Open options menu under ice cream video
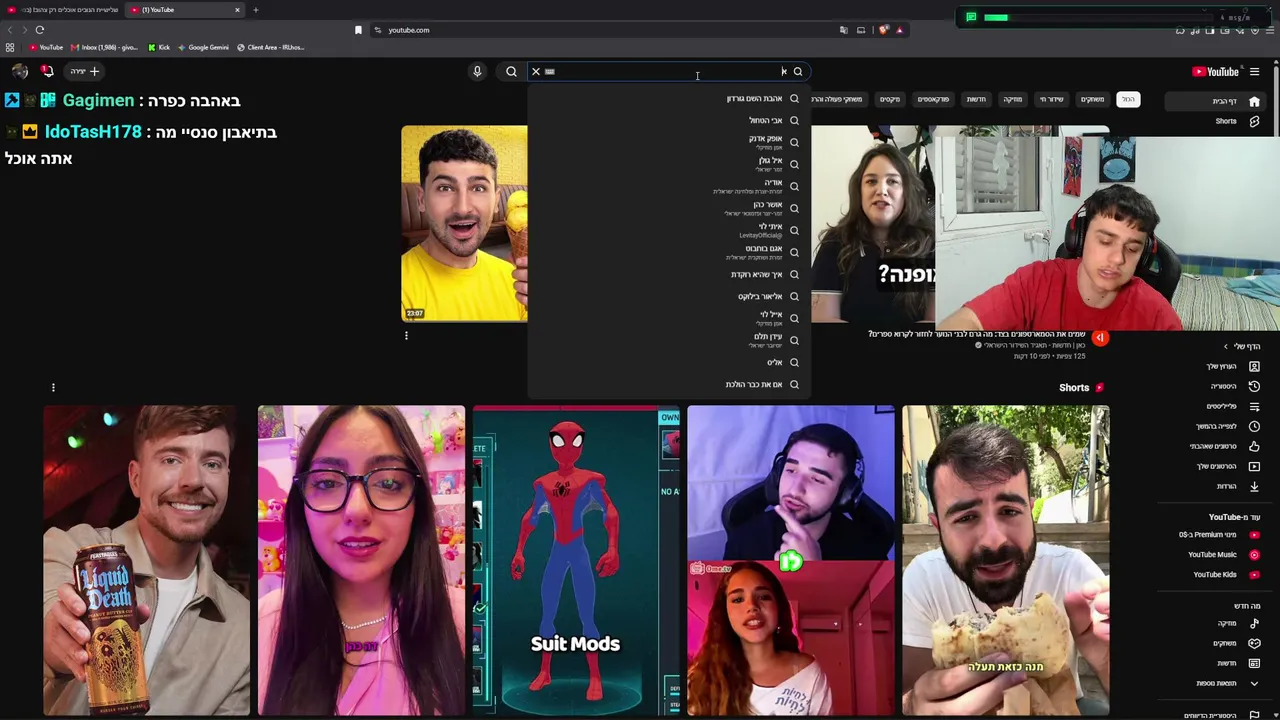The image size is (1280, 720). click(406, 336)
